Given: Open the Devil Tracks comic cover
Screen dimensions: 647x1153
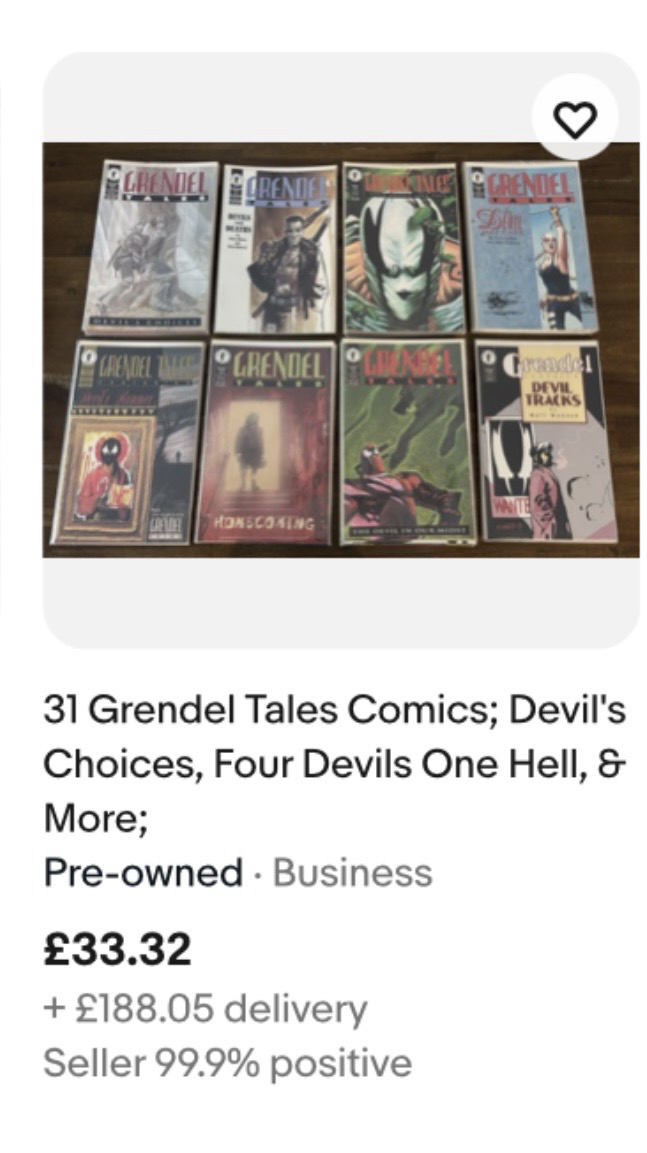Looking at the screenshot, I should (x=545, y=440).
